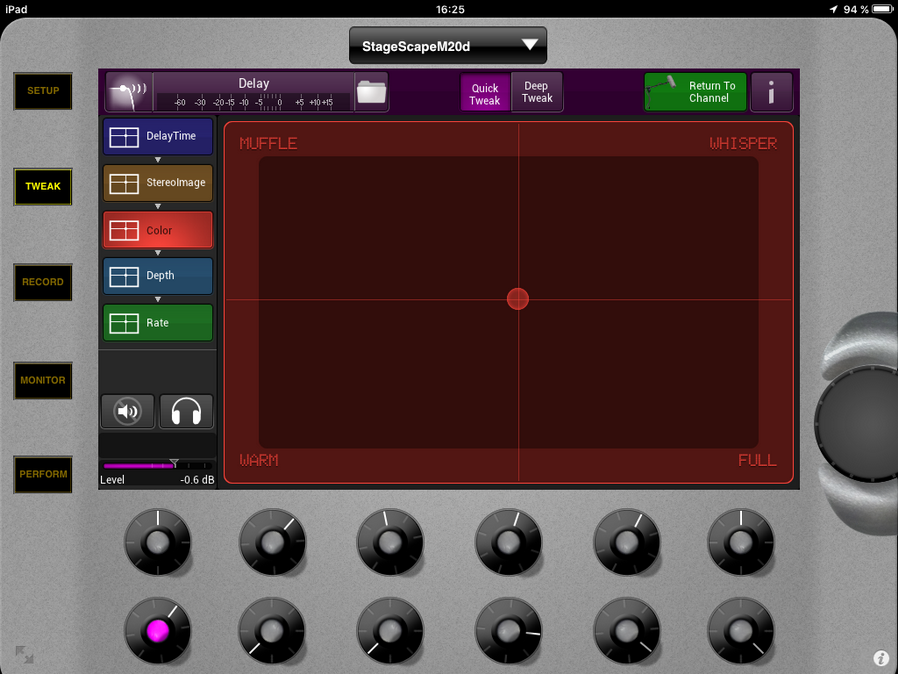Click the headphones monitor icon

pyautogui.click(x=186, y=411)
